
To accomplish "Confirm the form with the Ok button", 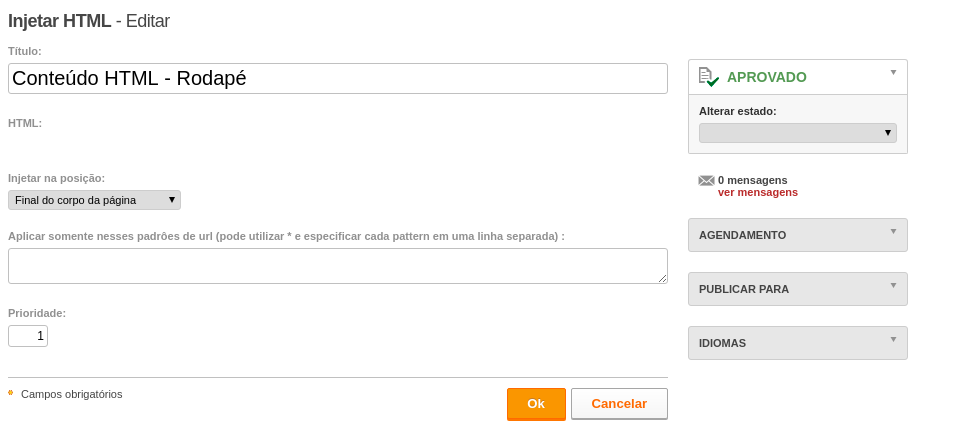I will [537, 404].
